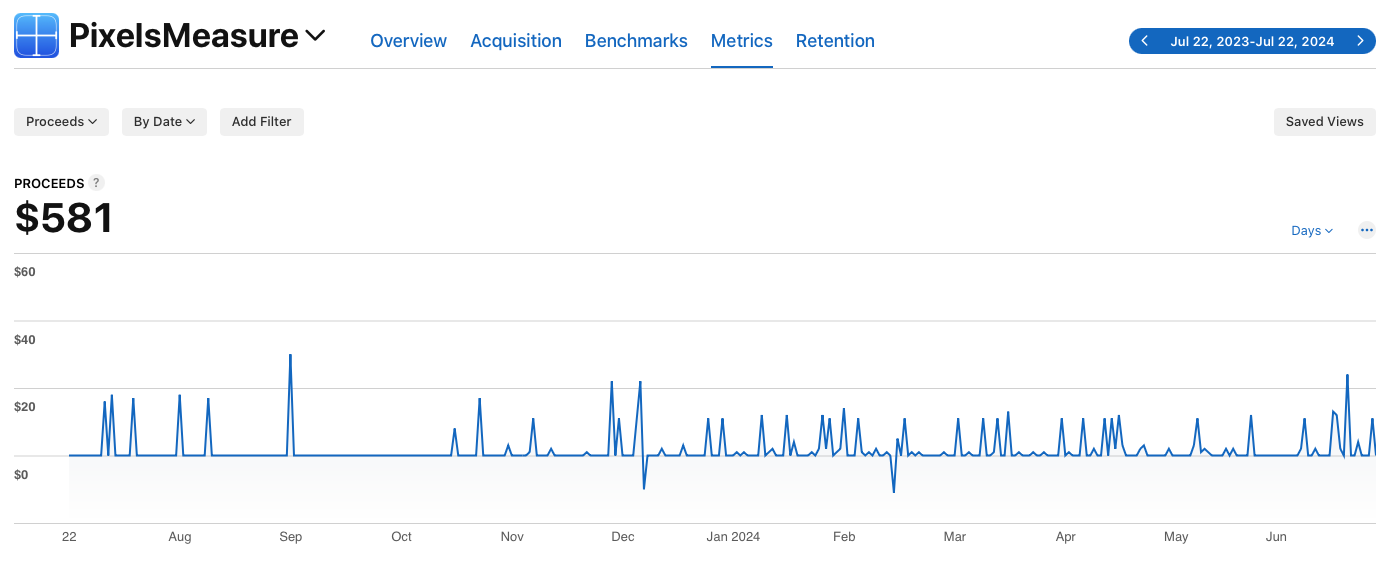The width and height of the screenshot is (1385, 579).
Task: Select the Metrics tab
Action: coord(741,41)
